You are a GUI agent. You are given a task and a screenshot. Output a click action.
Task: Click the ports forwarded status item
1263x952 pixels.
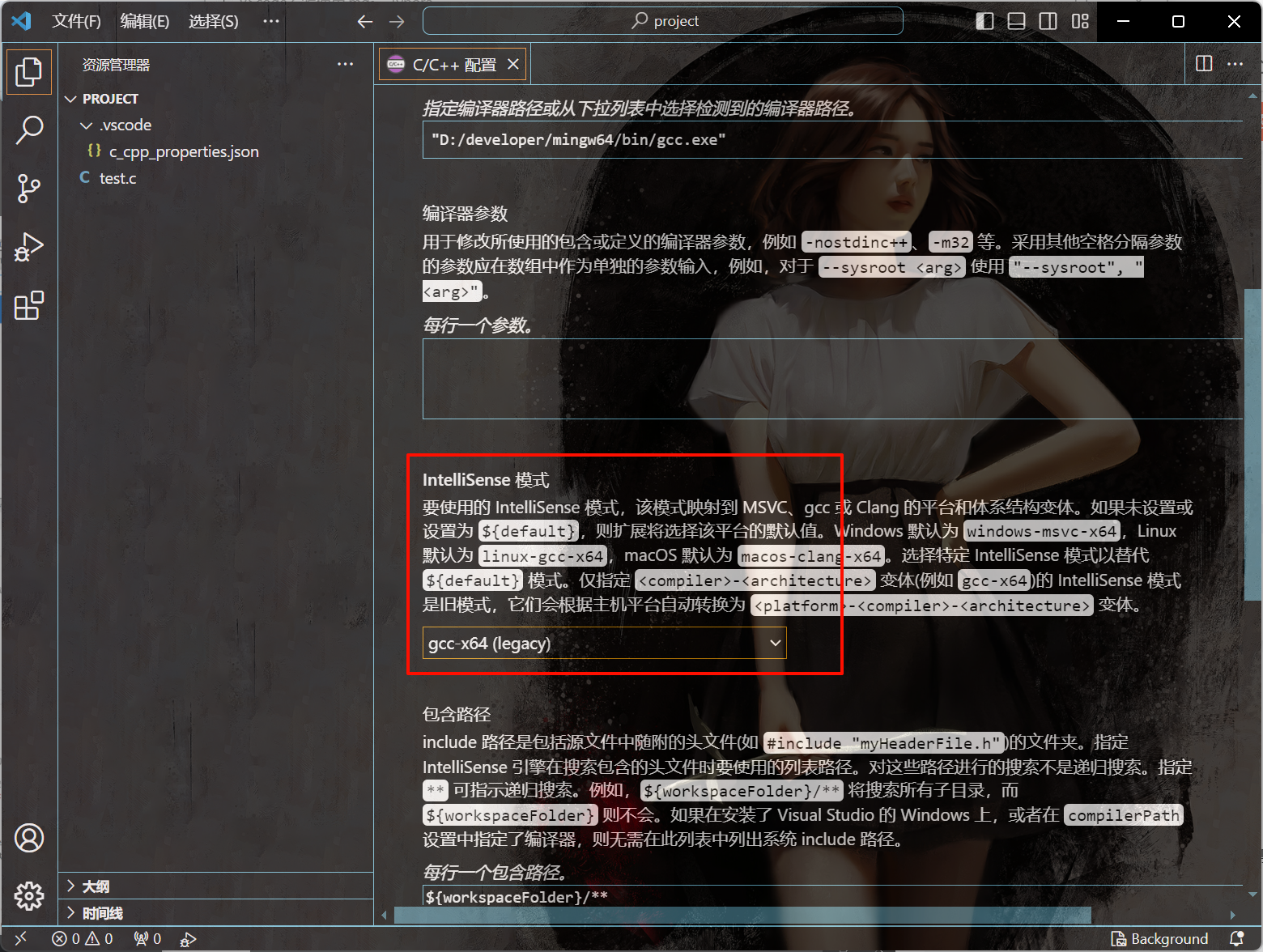point(148,938)
